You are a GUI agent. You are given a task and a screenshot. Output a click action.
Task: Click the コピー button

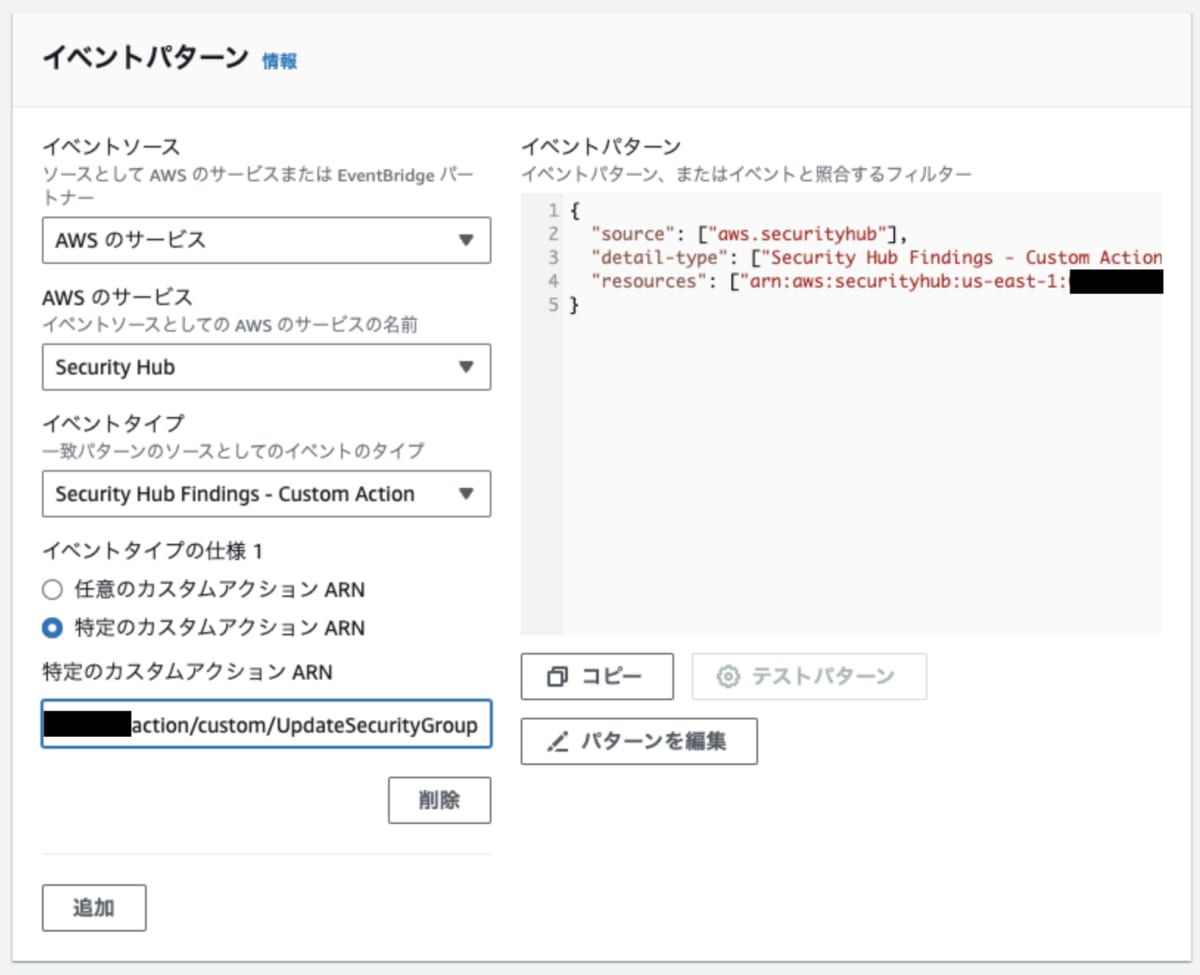pyautogui.click(x=597, y=676)
